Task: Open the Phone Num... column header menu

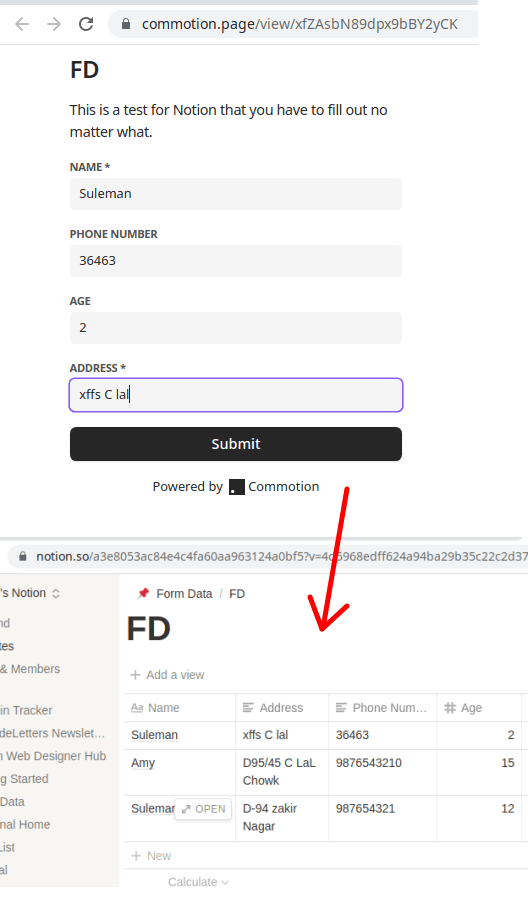Action: (383, 708)
